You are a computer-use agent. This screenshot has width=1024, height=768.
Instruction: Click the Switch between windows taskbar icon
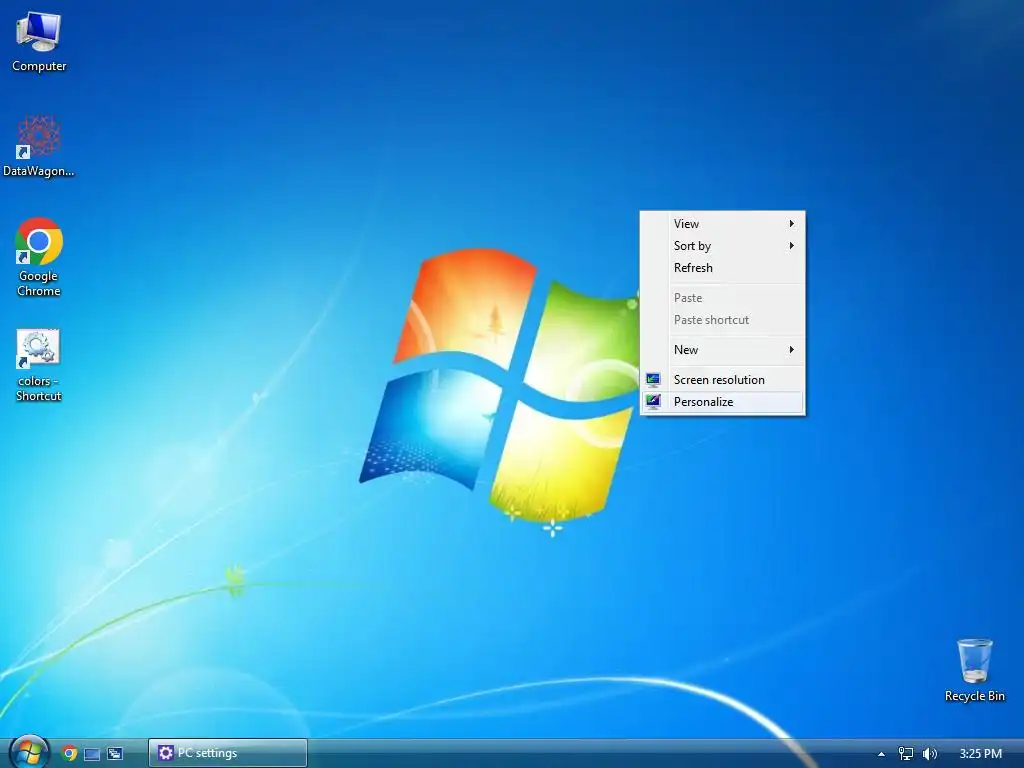tap(115, 754)
